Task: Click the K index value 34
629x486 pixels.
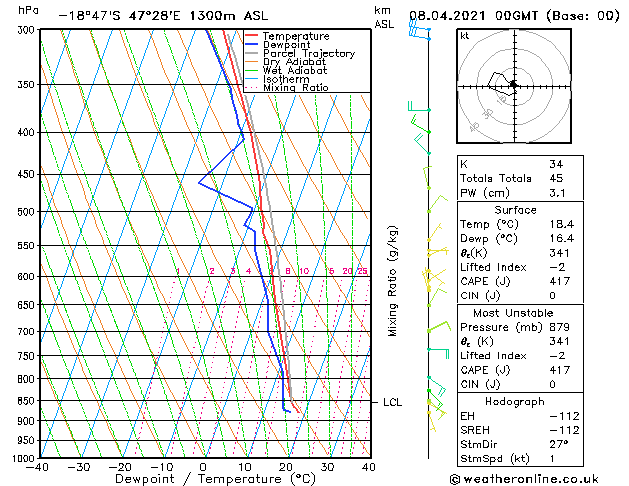Action: 556,164
